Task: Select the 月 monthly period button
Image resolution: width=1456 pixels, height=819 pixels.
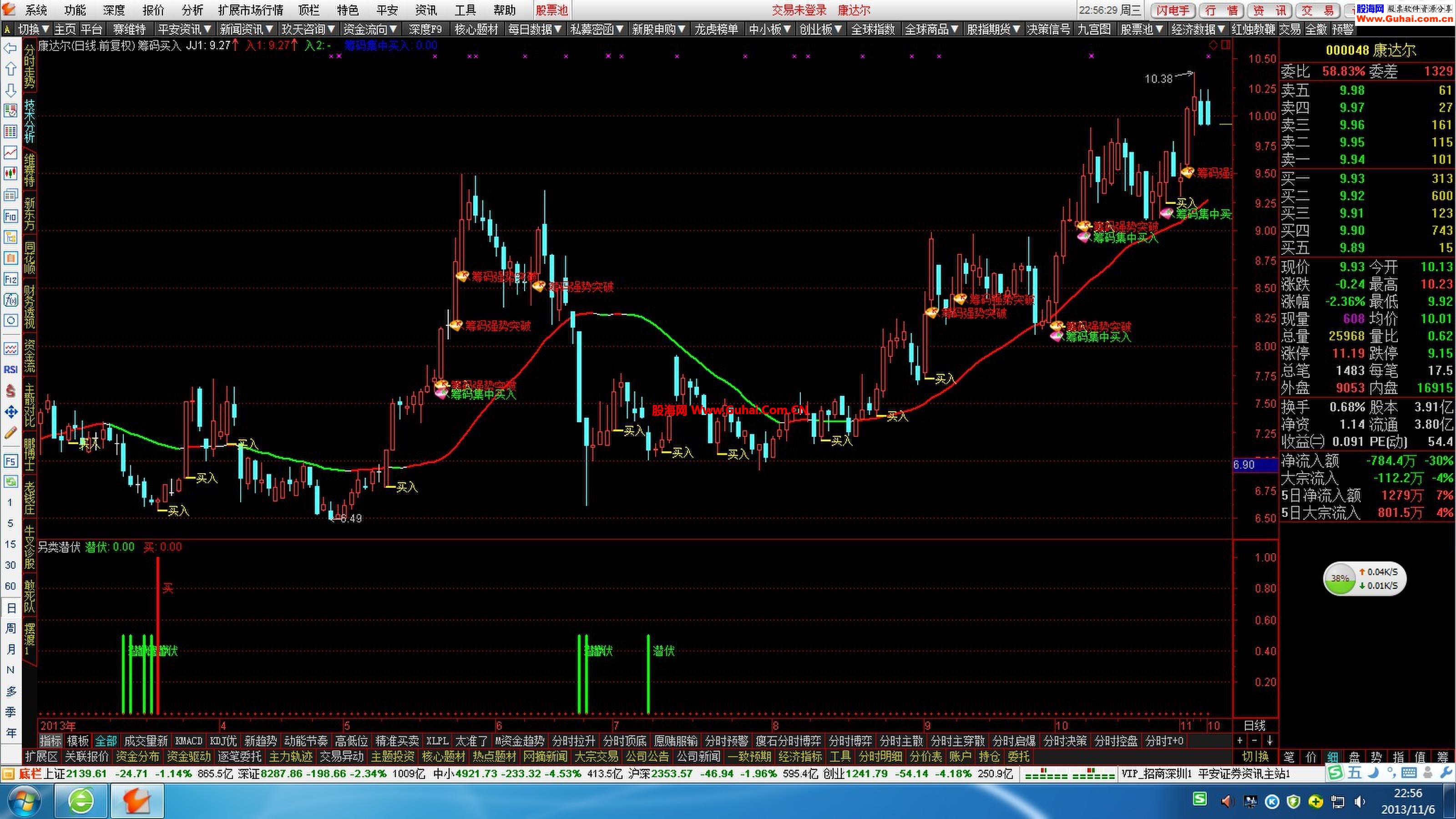Action: [x=10, y=649]
